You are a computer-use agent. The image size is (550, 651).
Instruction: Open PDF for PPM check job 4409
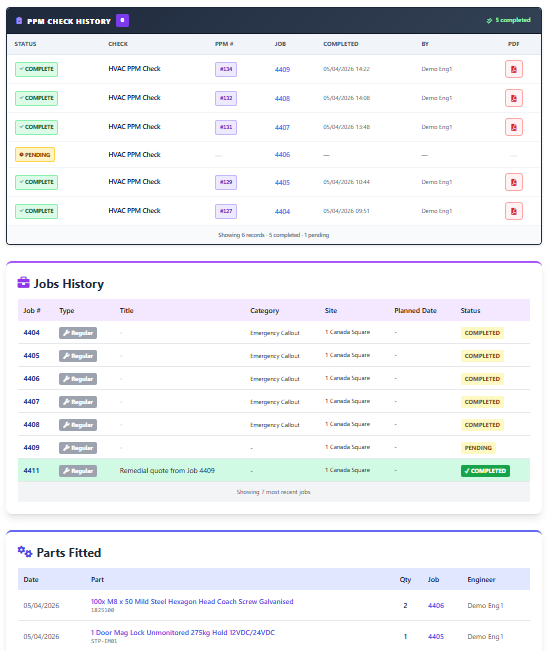pos(513,69)
